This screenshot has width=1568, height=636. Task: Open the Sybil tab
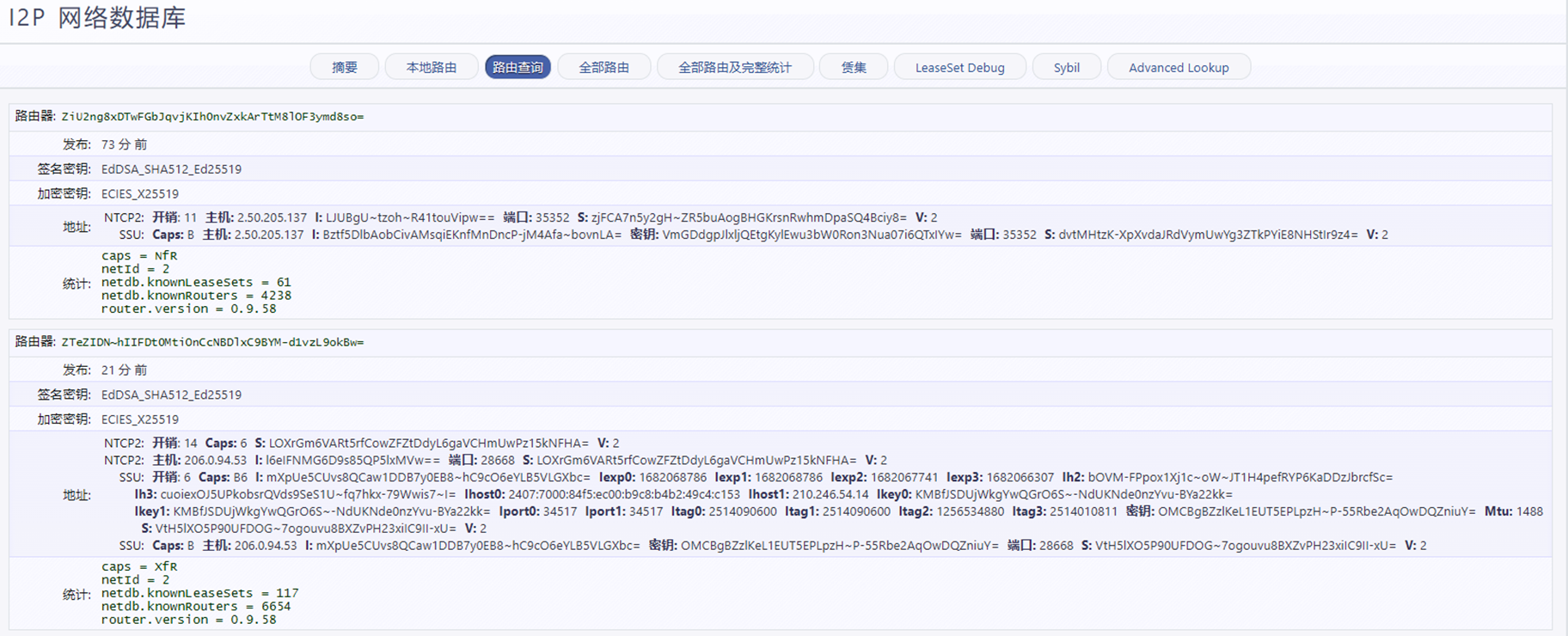click(1066, 67)
